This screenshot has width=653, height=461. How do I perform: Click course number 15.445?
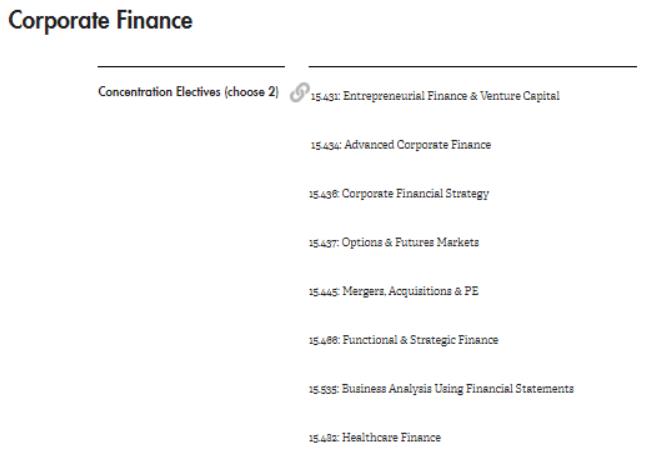324,292
